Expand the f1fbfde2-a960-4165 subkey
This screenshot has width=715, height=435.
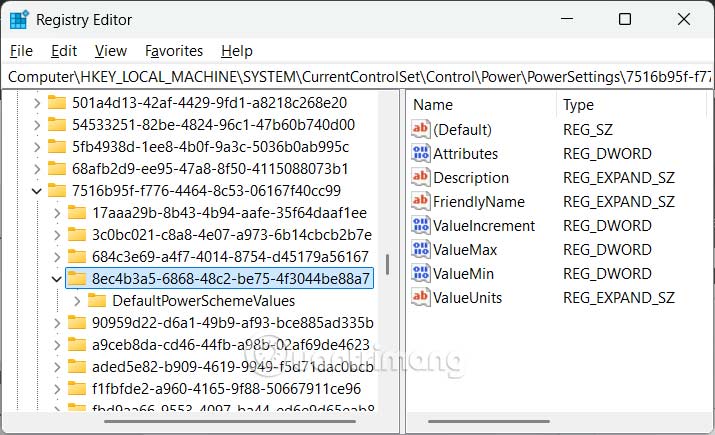point(57,389)
